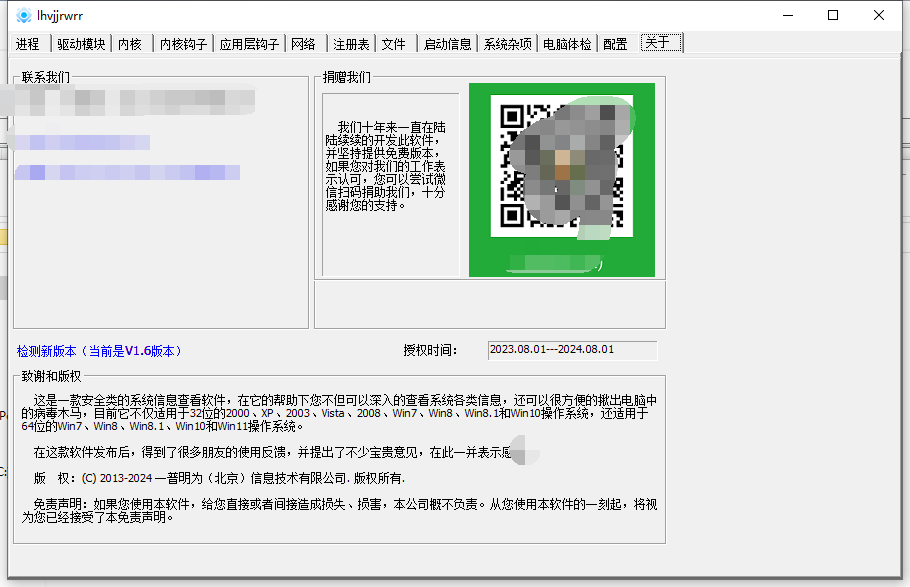Close the lhvjjrwrr window
This screenshot has height=587, width=910.
point(879,16)
